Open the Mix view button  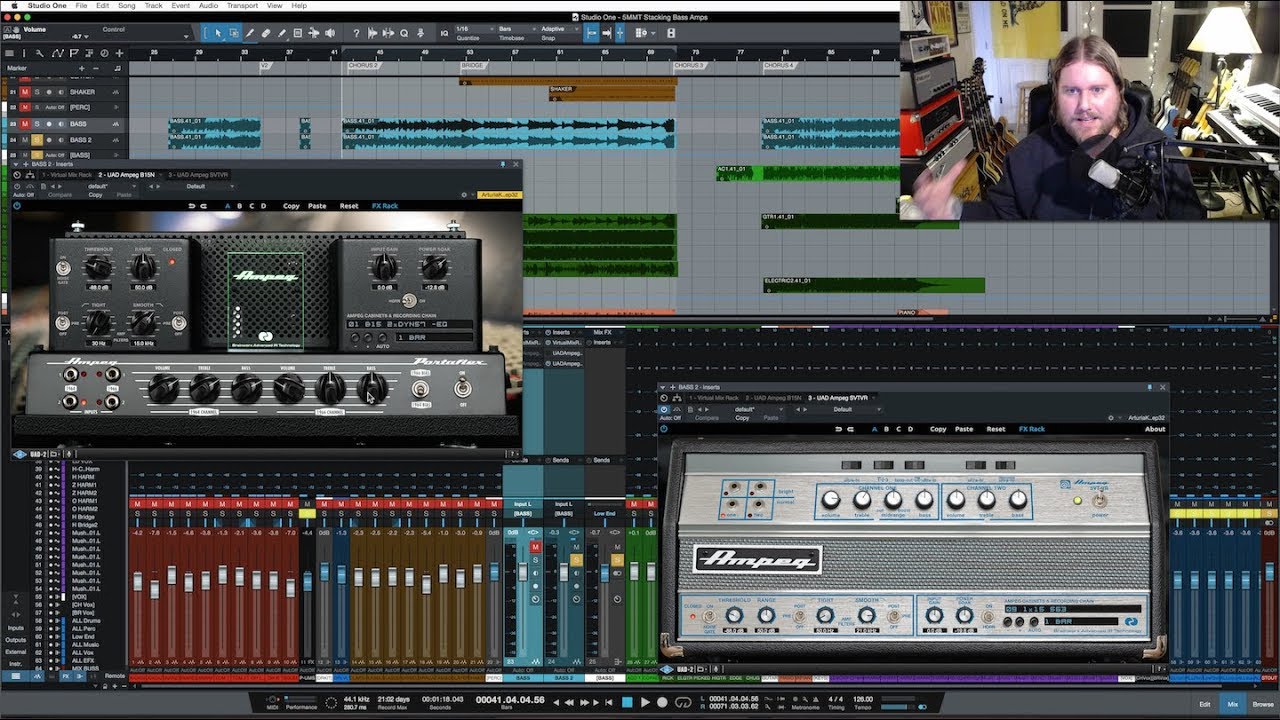1233,704
